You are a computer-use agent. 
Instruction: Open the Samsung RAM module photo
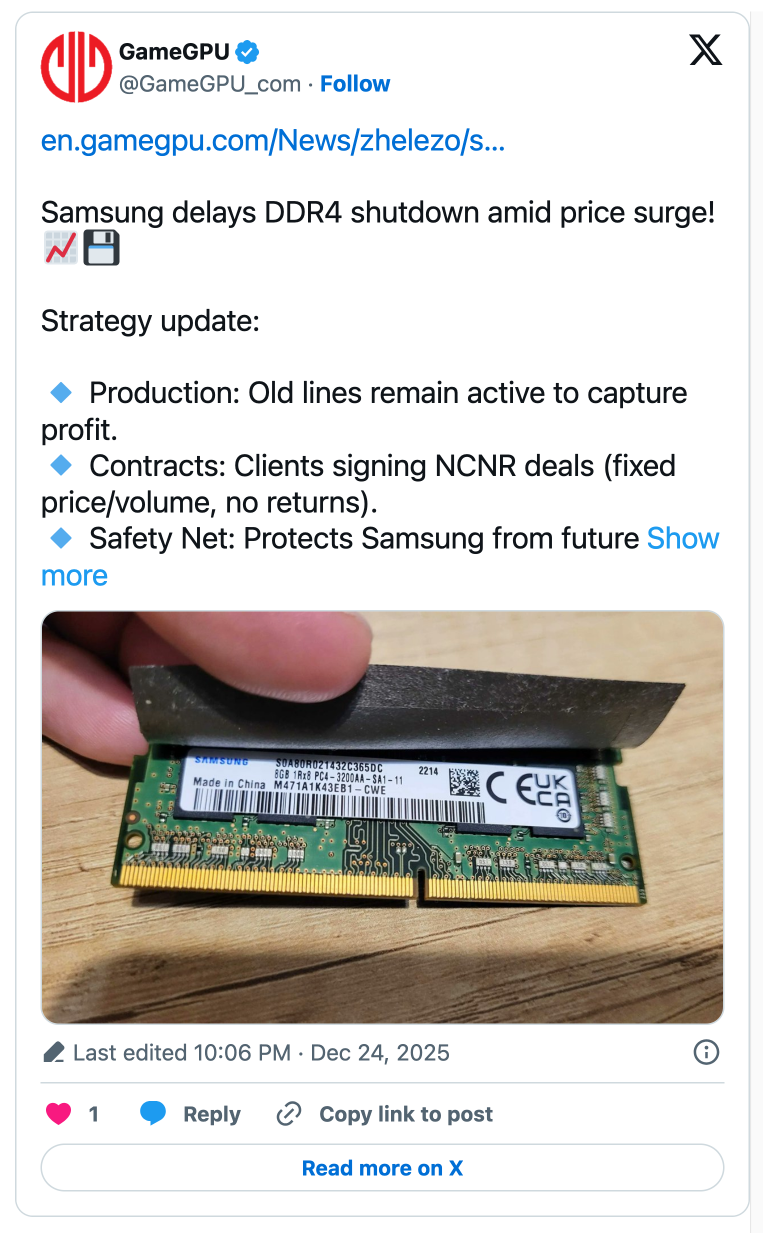(381, 816)
